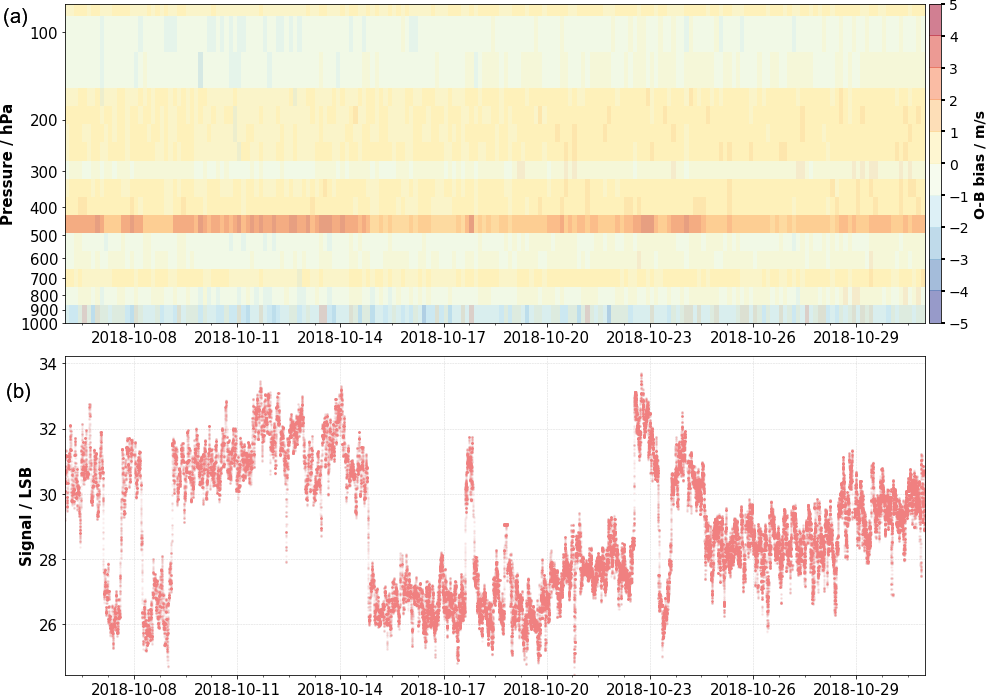986x695 pixels.
Task: Click the "(a)" panel label
Action: point(19,17)
